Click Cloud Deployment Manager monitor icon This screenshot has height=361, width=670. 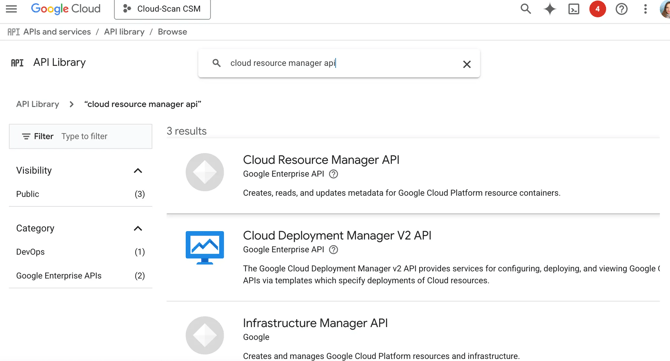click(205, 247)
